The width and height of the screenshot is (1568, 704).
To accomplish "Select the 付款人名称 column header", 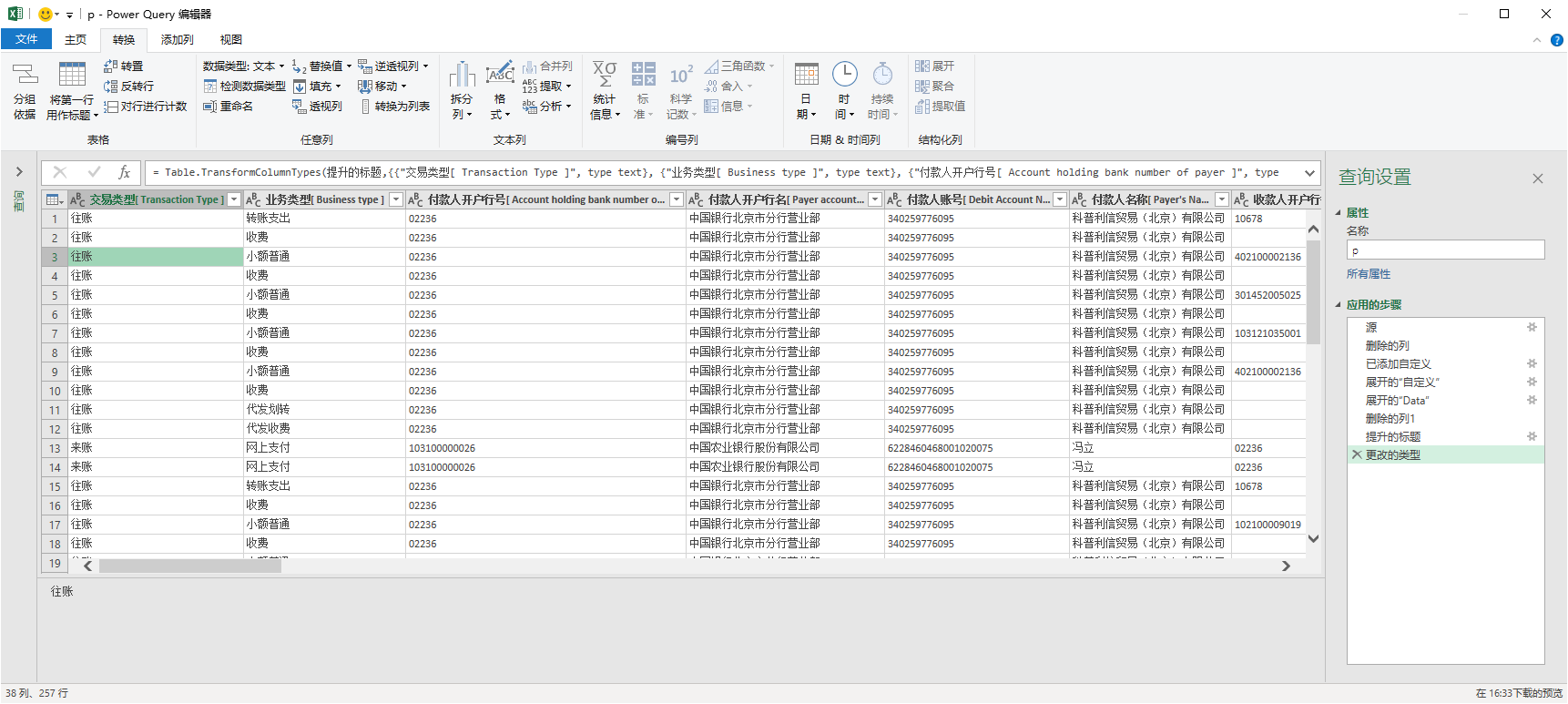I will pos(1150,199).
